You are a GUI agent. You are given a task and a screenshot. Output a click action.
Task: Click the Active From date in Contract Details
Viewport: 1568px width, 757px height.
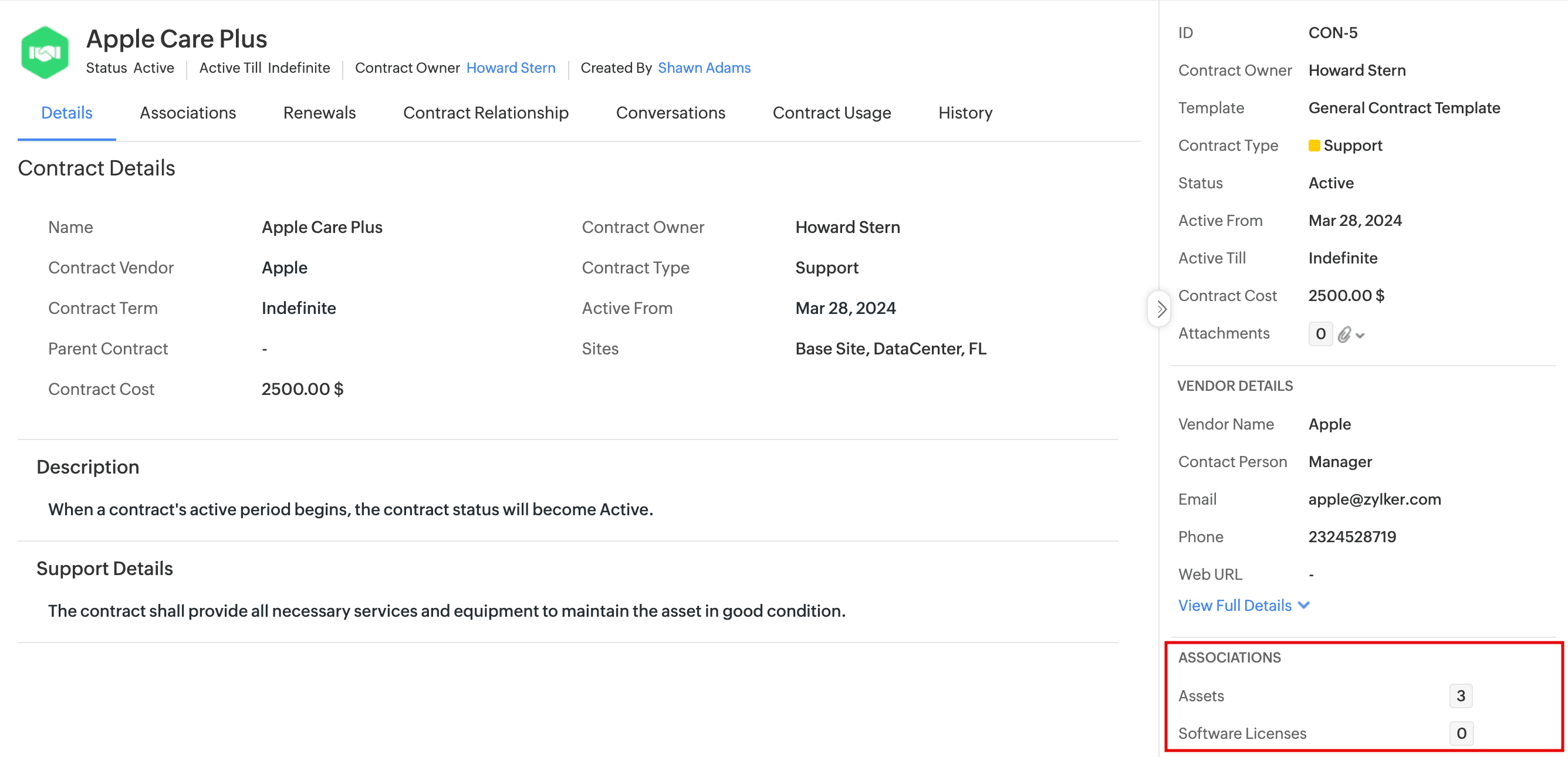pos(846,308)
